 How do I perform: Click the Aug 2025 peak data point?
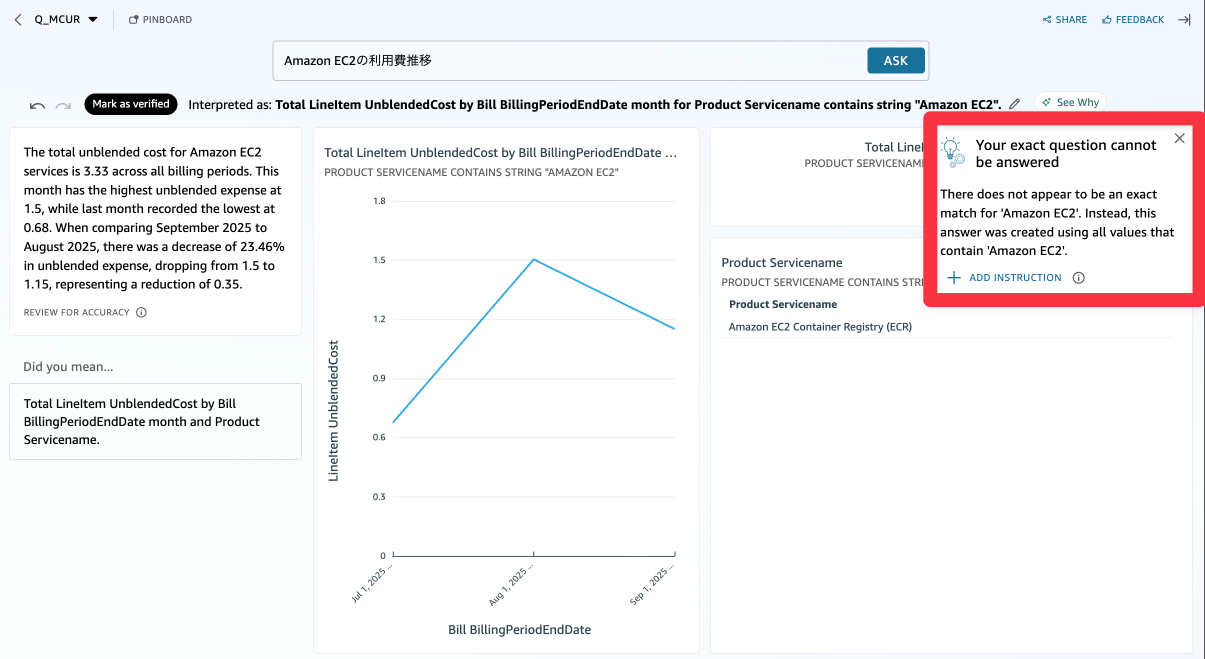534,260
